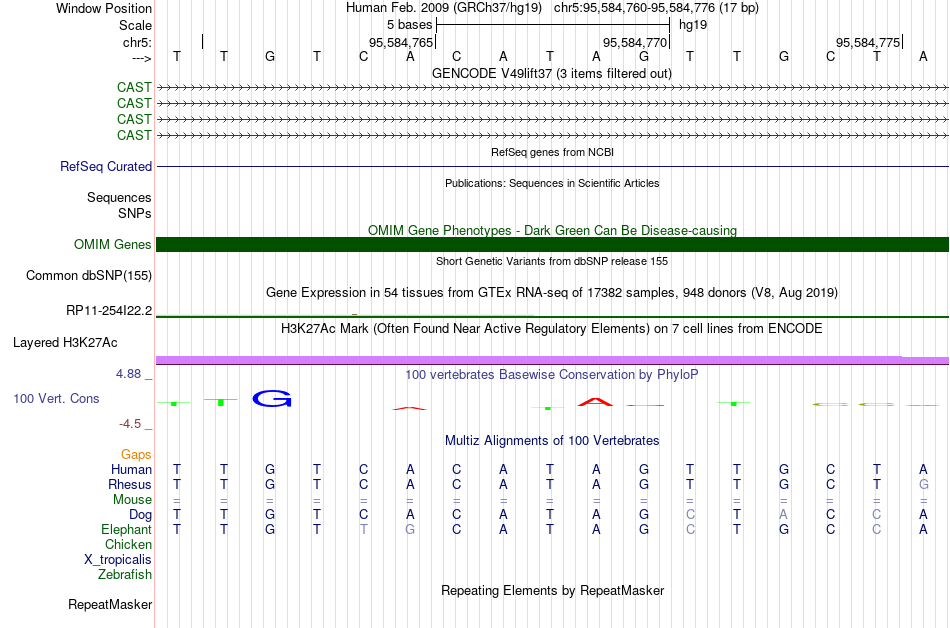Open the H3K27Ac Mark track title
The image size is (950, 628).
(552, 329)
